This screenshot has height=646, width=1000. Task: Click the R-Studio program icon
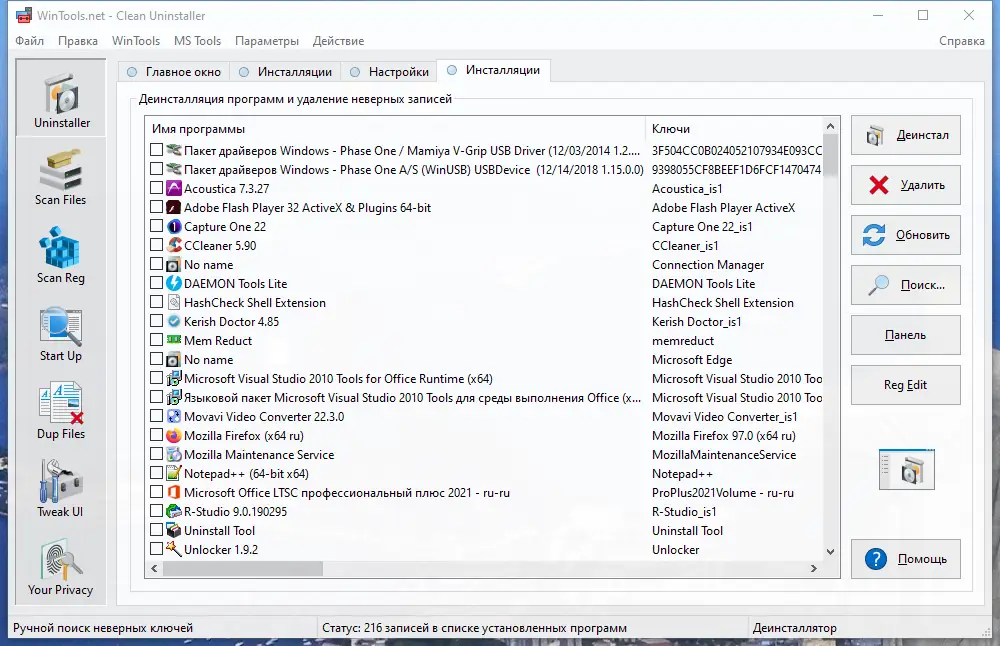tap(174, 511)
